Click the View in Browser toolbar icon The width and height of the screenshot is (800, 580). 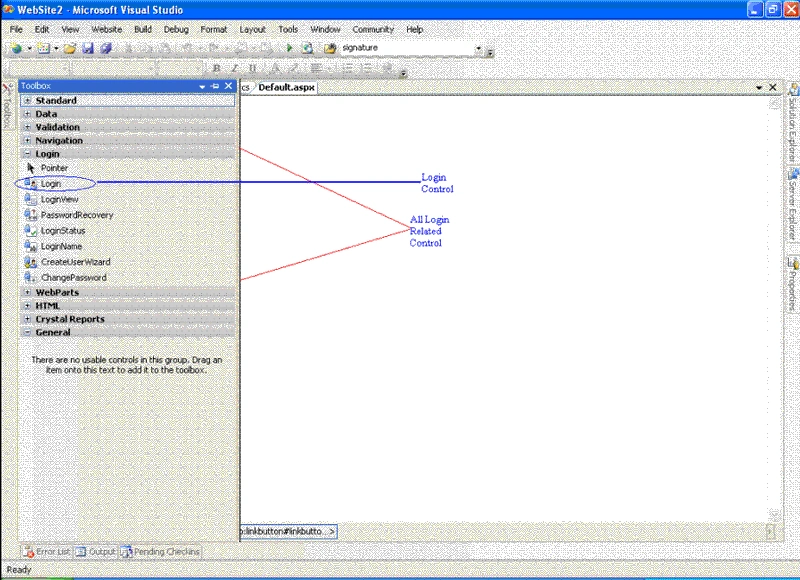point(307,48)
